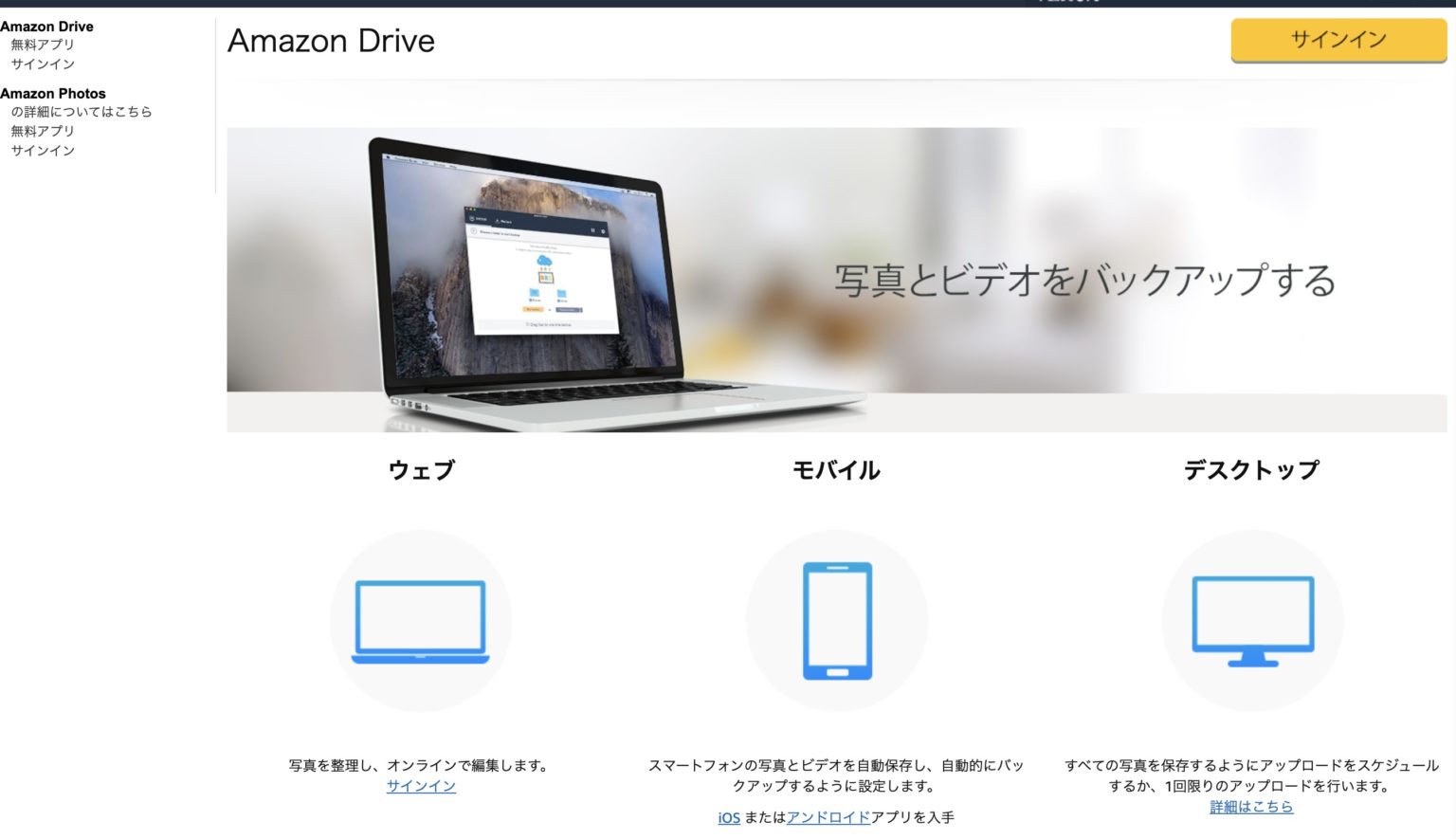Viewport: 1456px width, 839px height.
Task: Click サインイン under Amazon Drive sidebar
Action: 42,64
